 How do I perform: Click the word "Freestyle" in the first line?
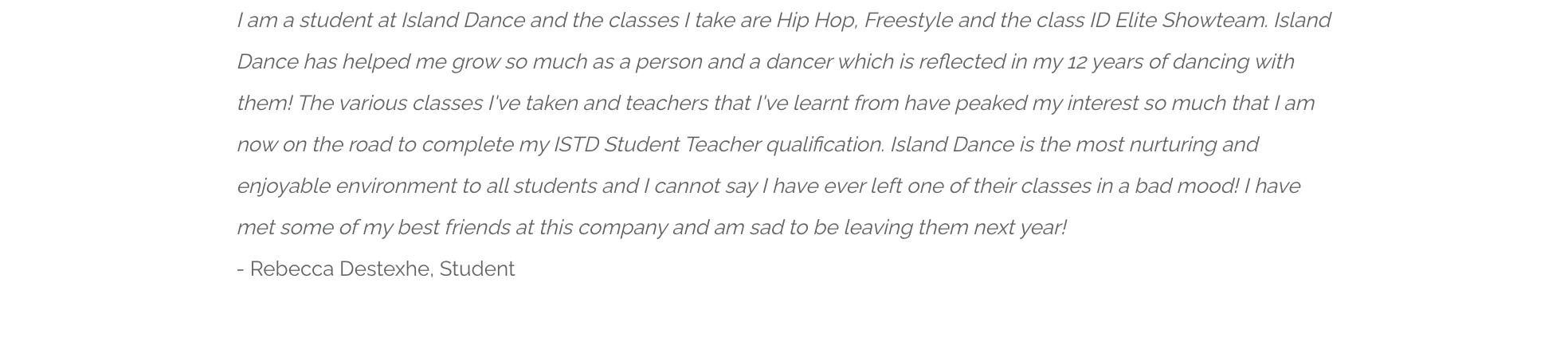[907, 21]
